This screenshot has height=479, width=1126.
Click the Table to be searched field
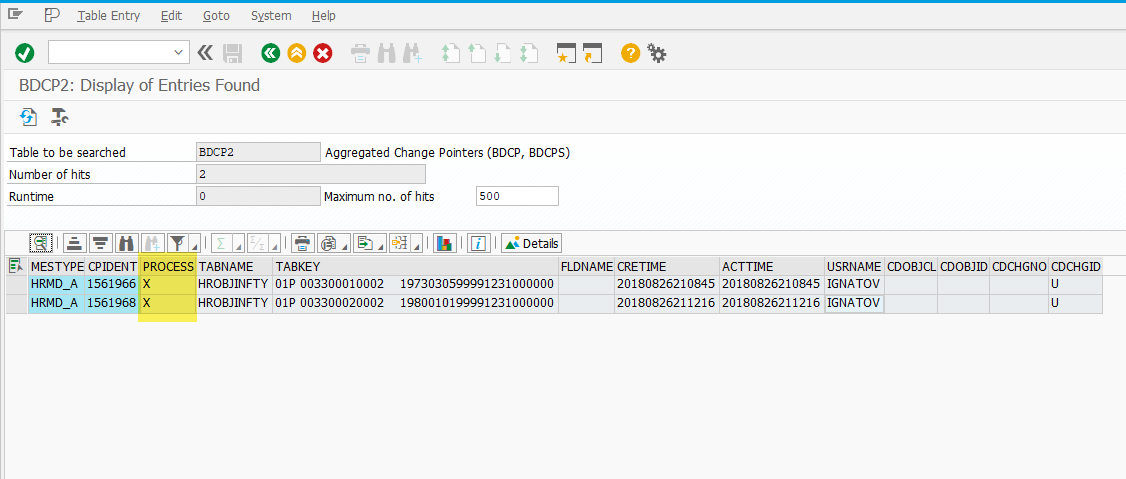pos(259,152)
